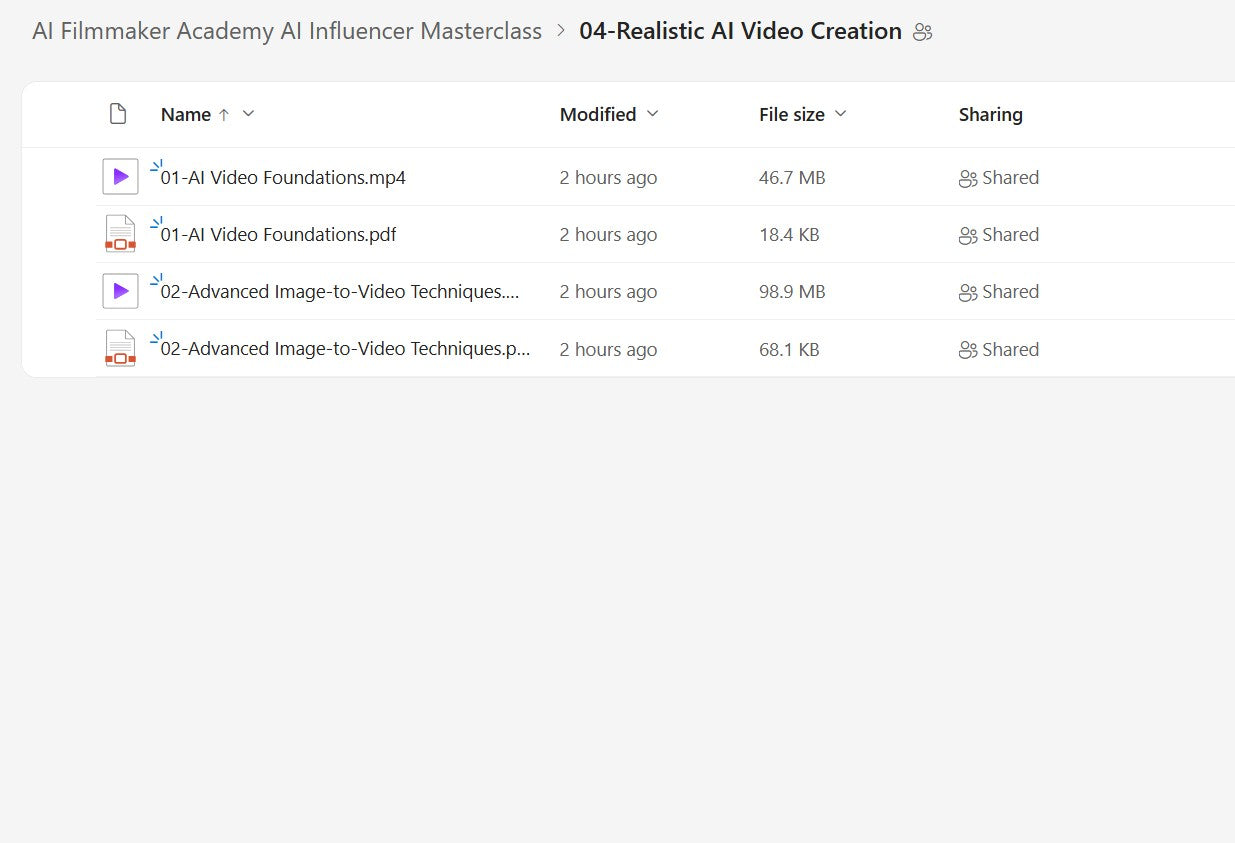Select the 04-Realistic AI Video Creation breadcrumb
Image resolution: width=1235 pixels, height=843 pixels.
point(740,31)
